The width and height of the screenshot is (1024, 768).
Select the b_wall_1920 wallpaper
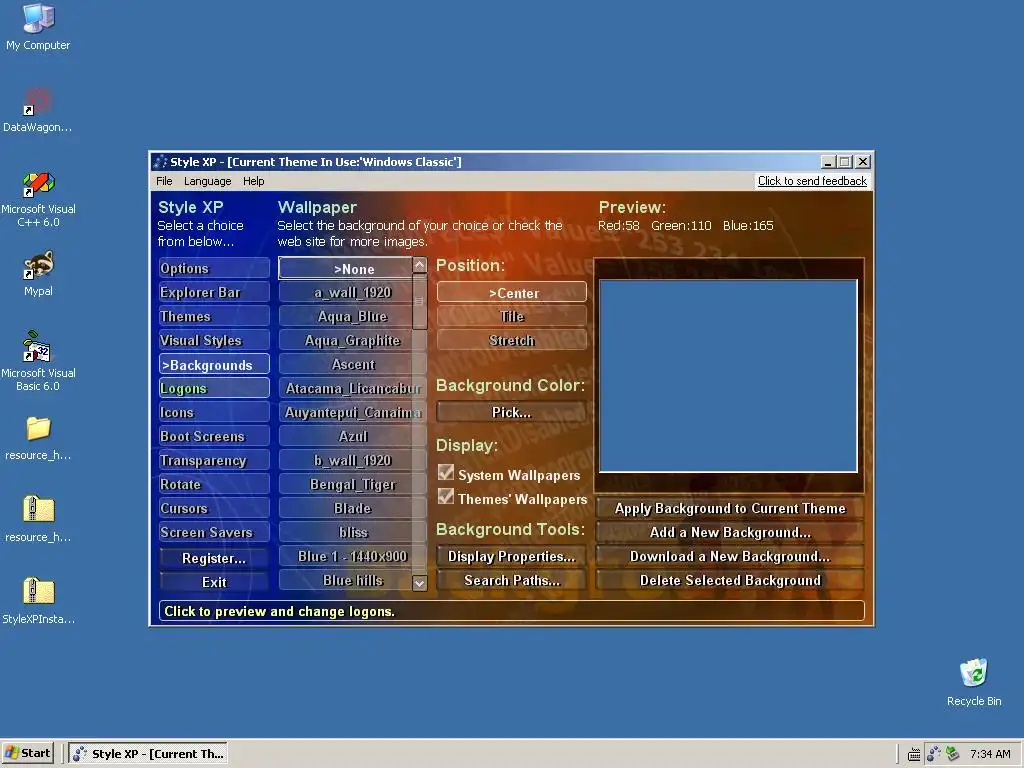[x=345, y=460]
